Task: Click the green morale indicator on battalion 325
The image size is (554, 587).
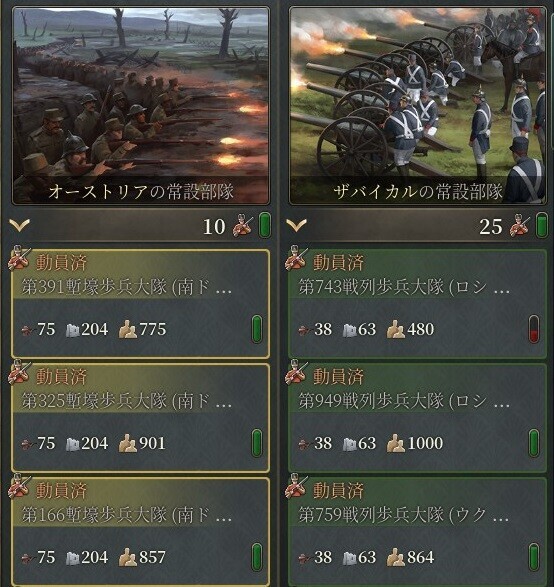Action: click(x=257, y=443)
